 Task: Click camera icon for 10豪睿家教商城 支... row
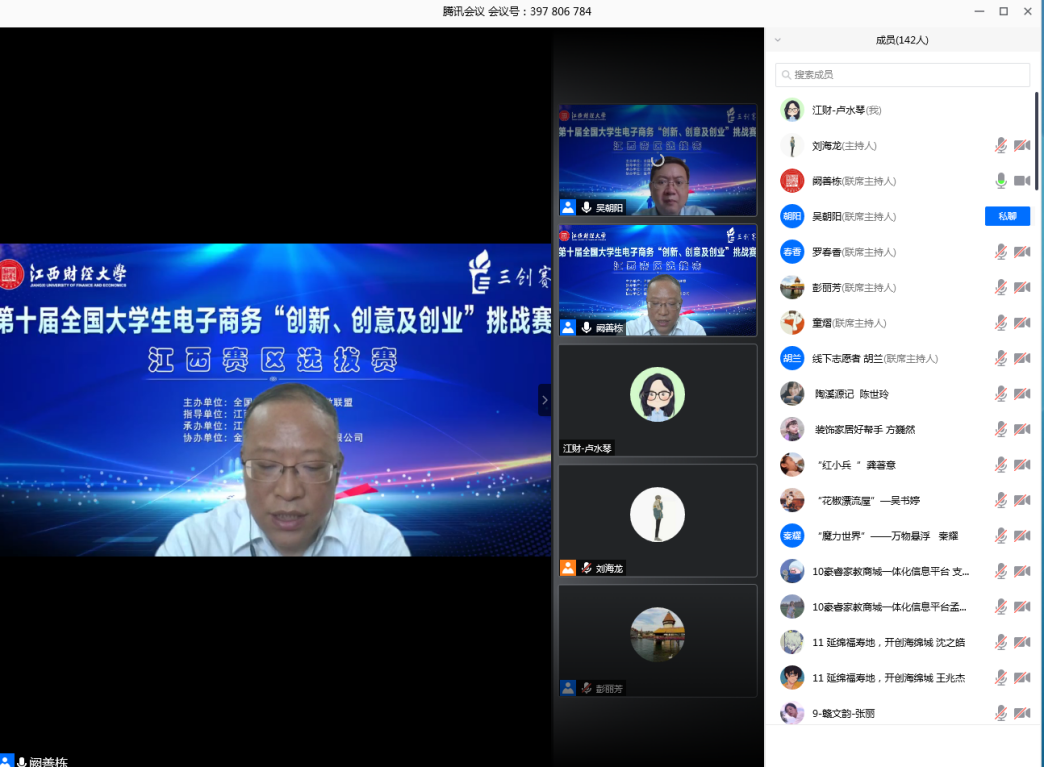[x=1022, y=571]
